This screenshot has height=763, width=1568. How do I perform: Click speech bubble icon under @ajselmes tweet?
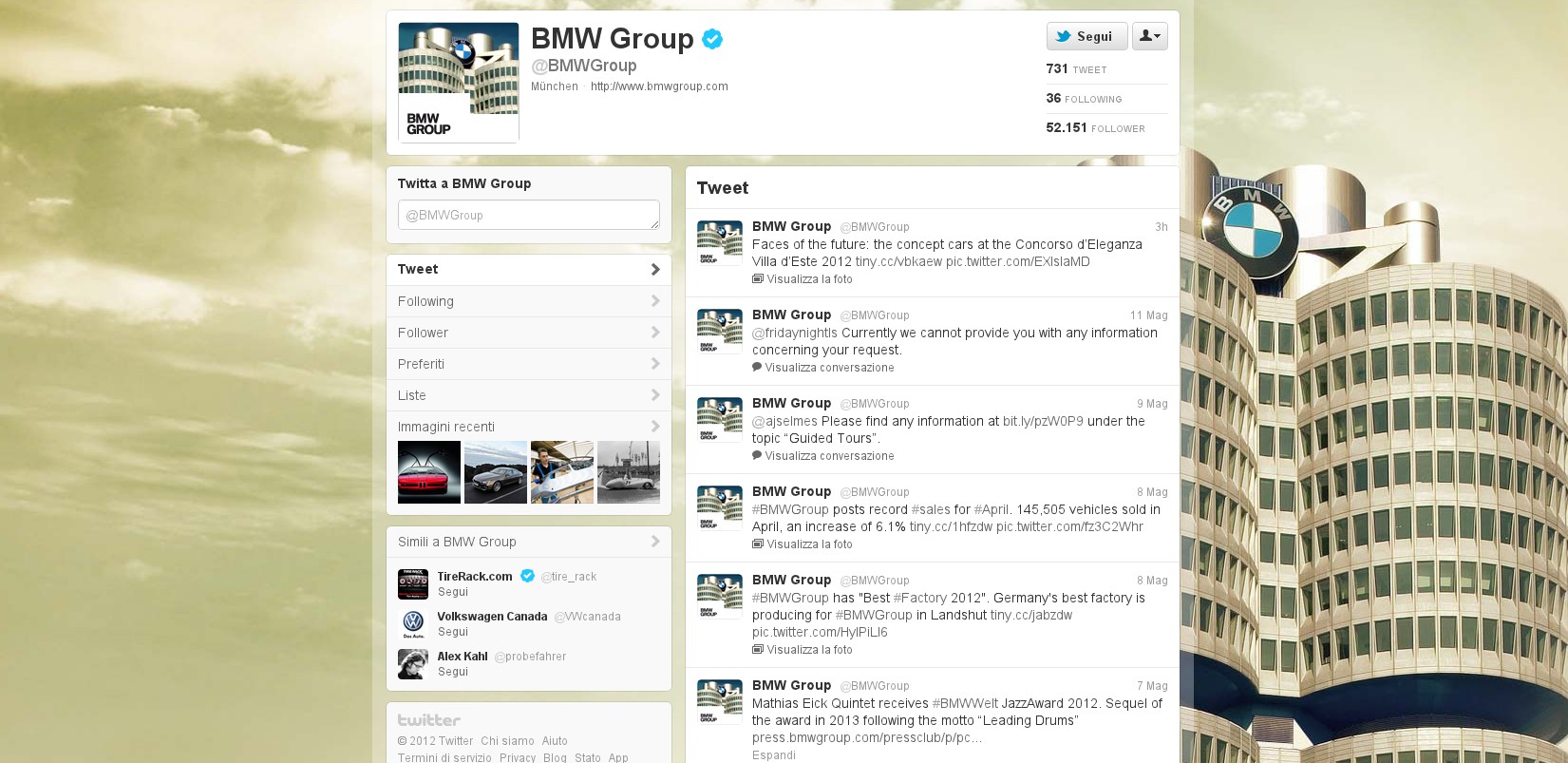coord(757,455)
